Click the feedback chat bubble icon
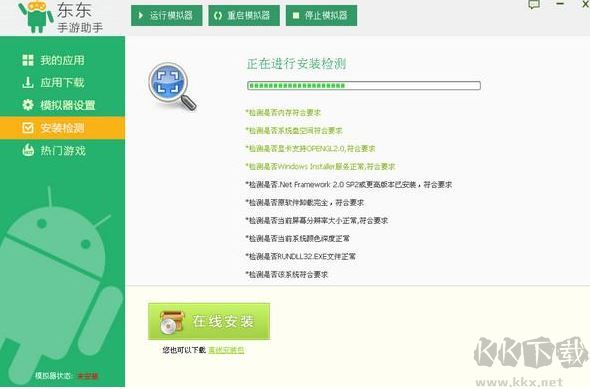590x389 pixels. click(534, 5)
